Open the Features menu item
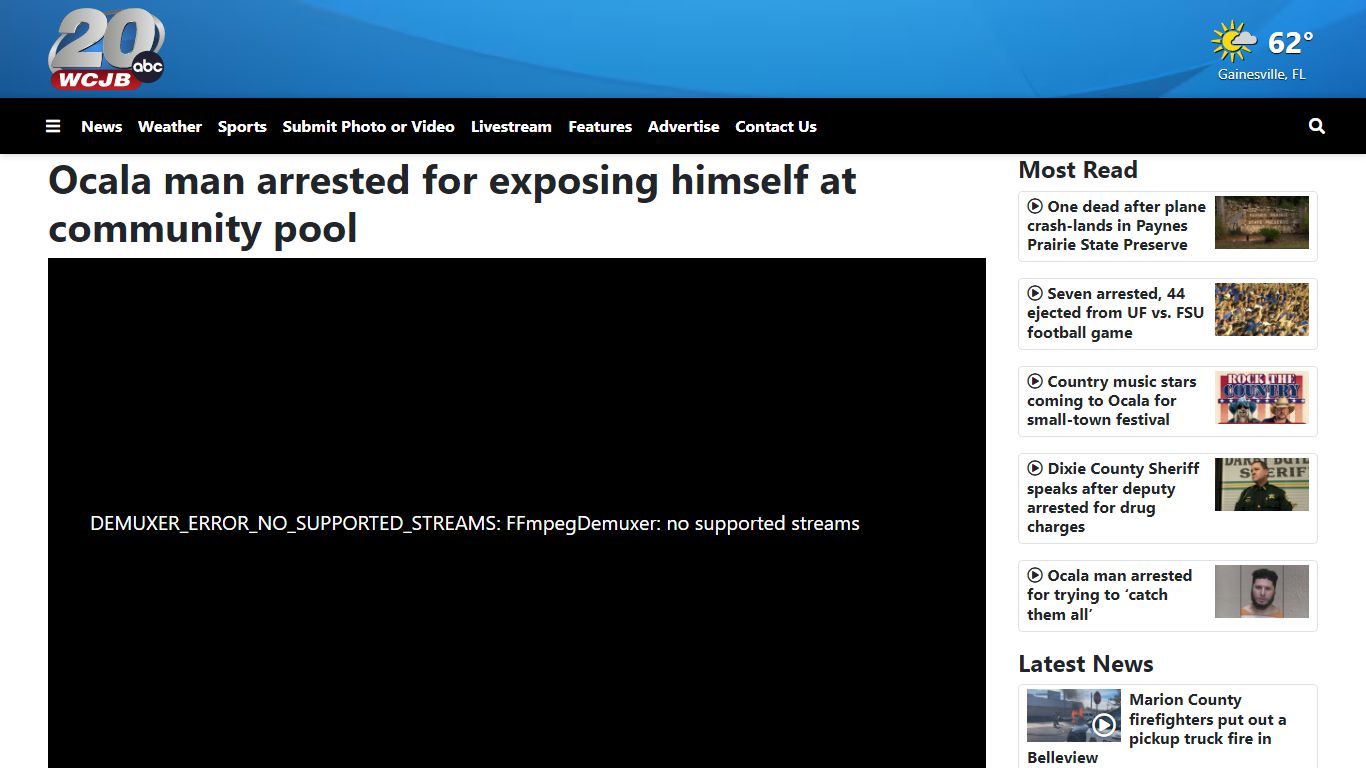This screenshot has height=768, width=1366. tap(600, 126)
